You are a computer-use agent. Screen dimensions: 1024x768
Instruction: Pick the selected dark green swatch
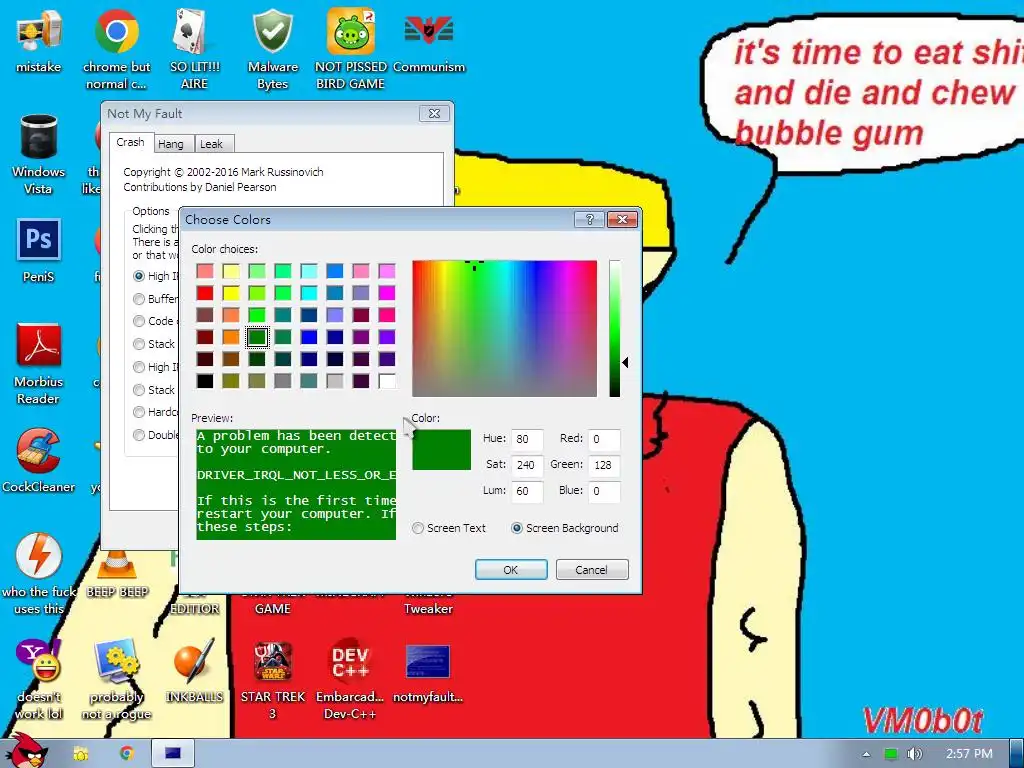point(257,337)
